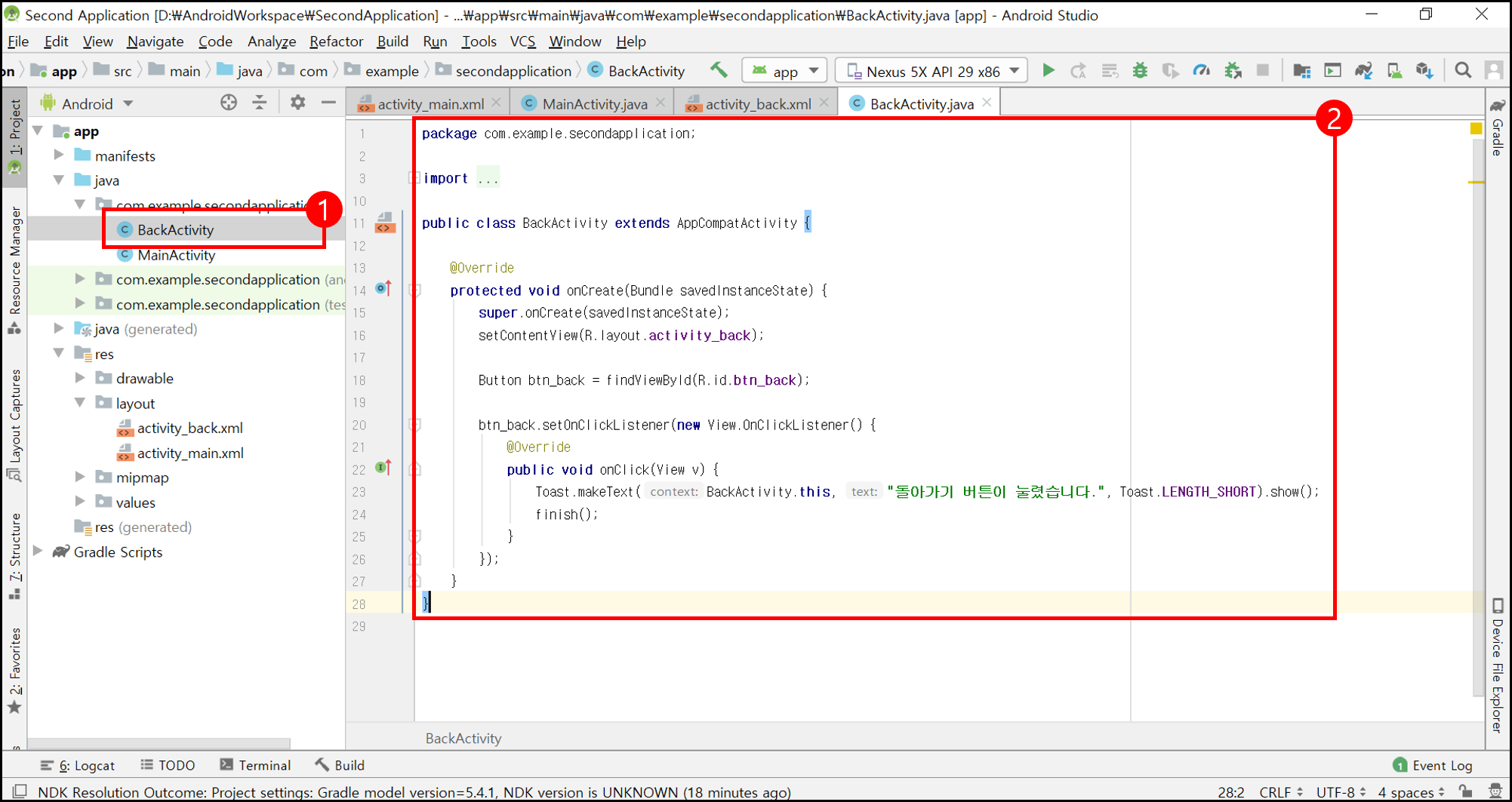Click the Apply Code Changes icon
Image resolution: width=1512 pixels, height=802 pixels.
point(1109,70)
